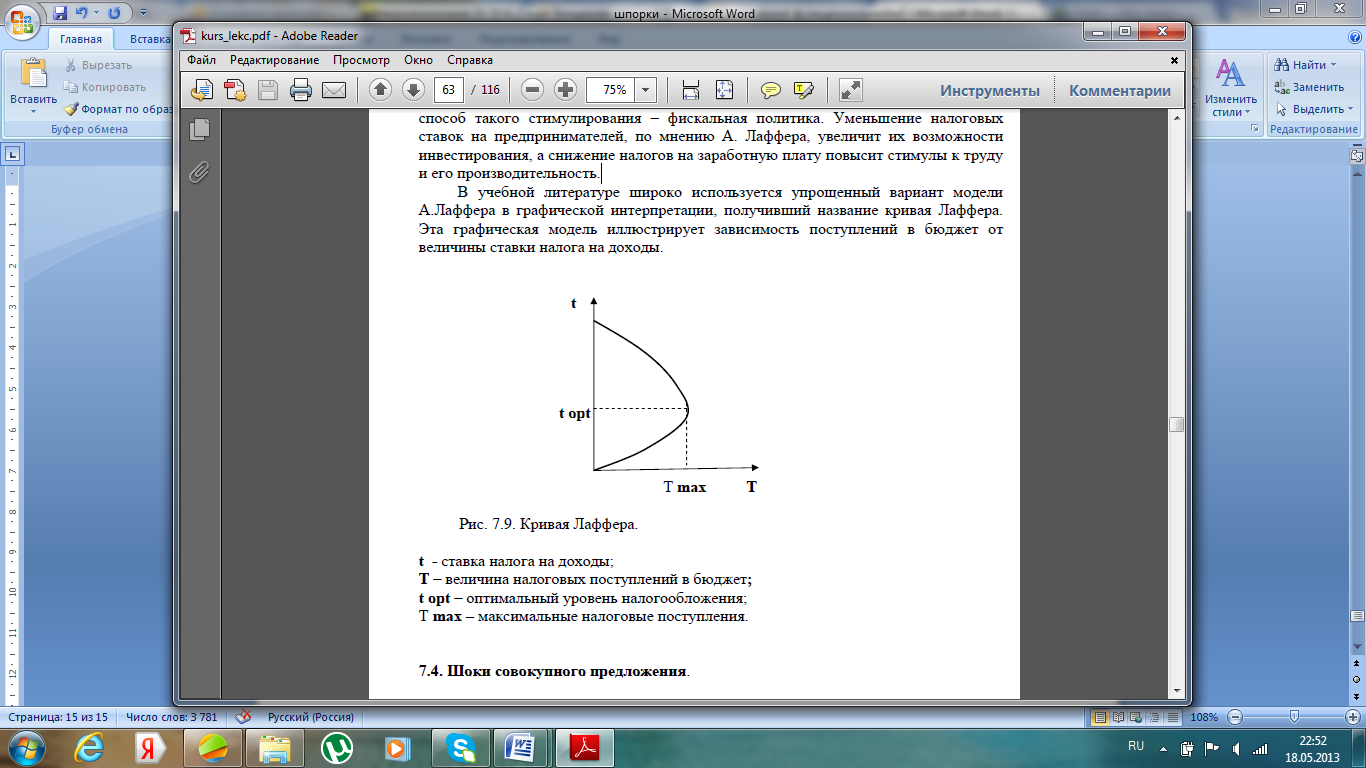Image resolution: width=1366 pixels, height=768 pixels.
Task: Send the PDF by email envelope icon
Action: tap(333, 90)
